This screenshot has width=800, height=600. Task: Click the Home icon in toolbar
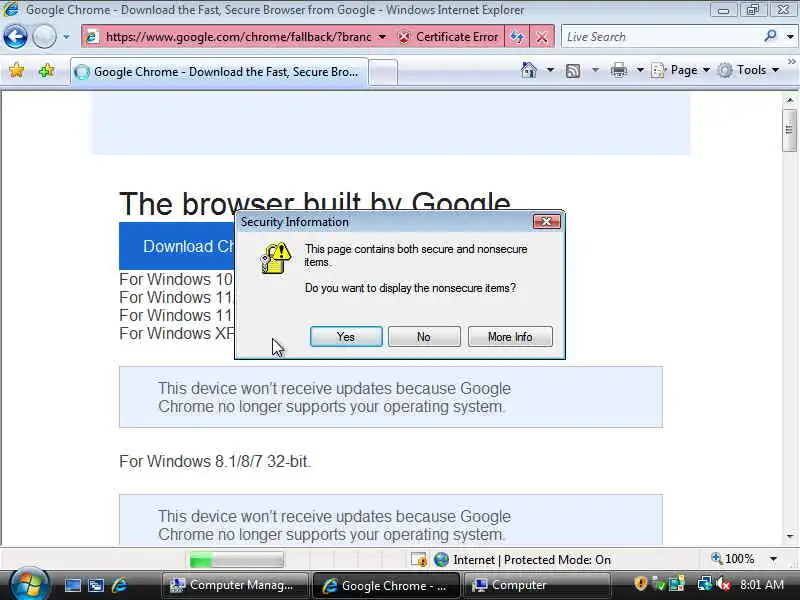(x=529, y=70)
